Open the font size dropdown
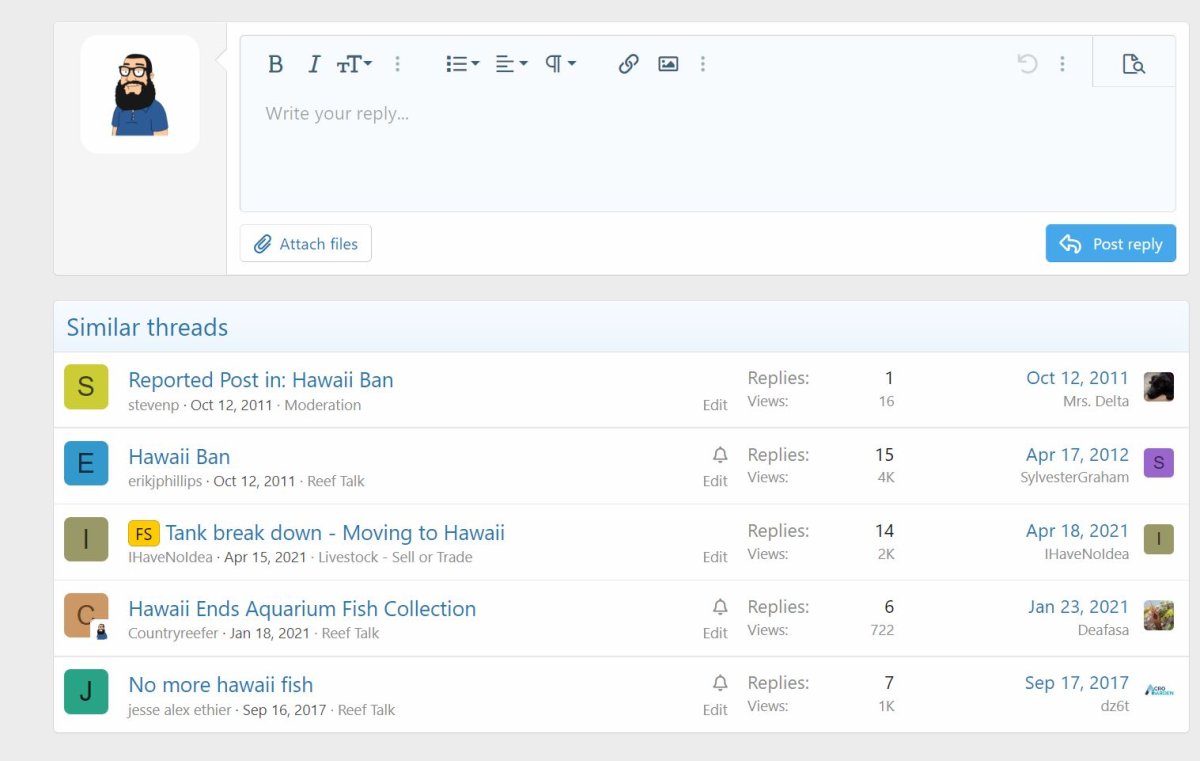Viewport: 1200px width, 761px height. (354, 64)
